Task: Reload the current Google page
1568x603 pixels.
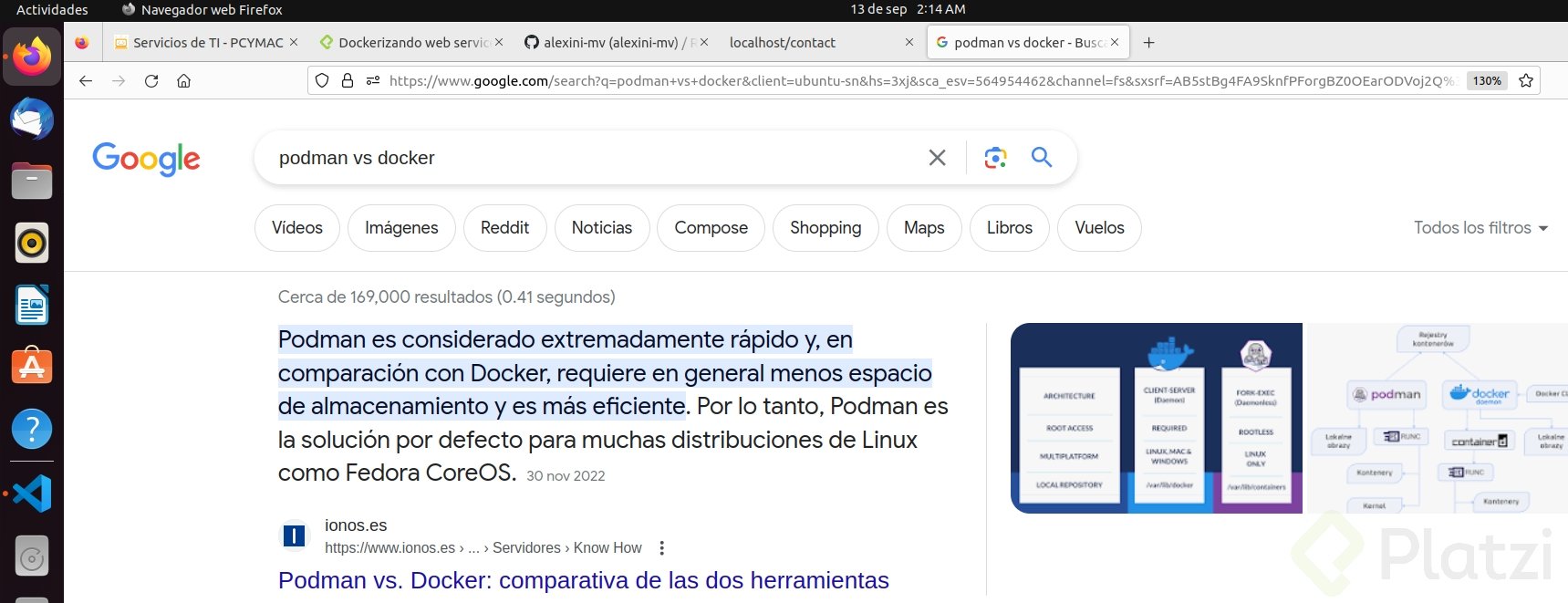Action: [x=151, y=80]
